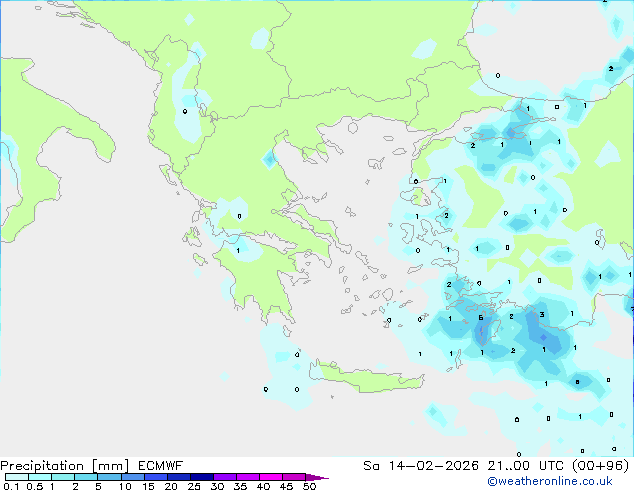Screen dimensions: 634x490
Task: Click the 'ECMWF' model label
Action: coord(161,466)
